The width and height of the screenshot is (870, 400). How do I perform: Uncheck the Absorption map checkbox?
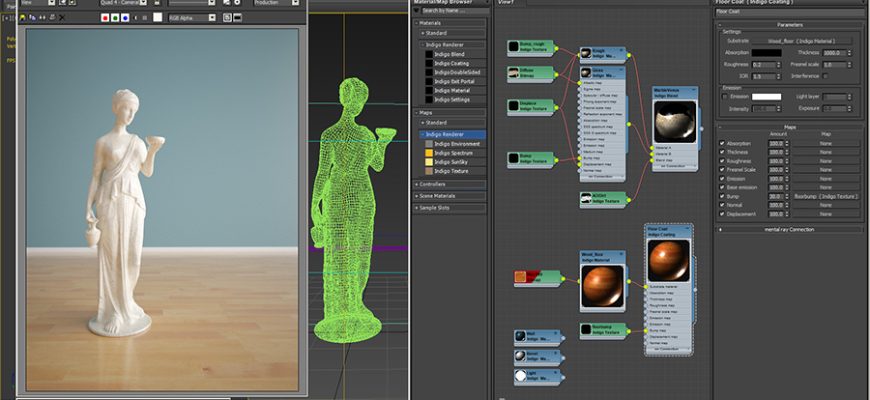click(722, 143)
